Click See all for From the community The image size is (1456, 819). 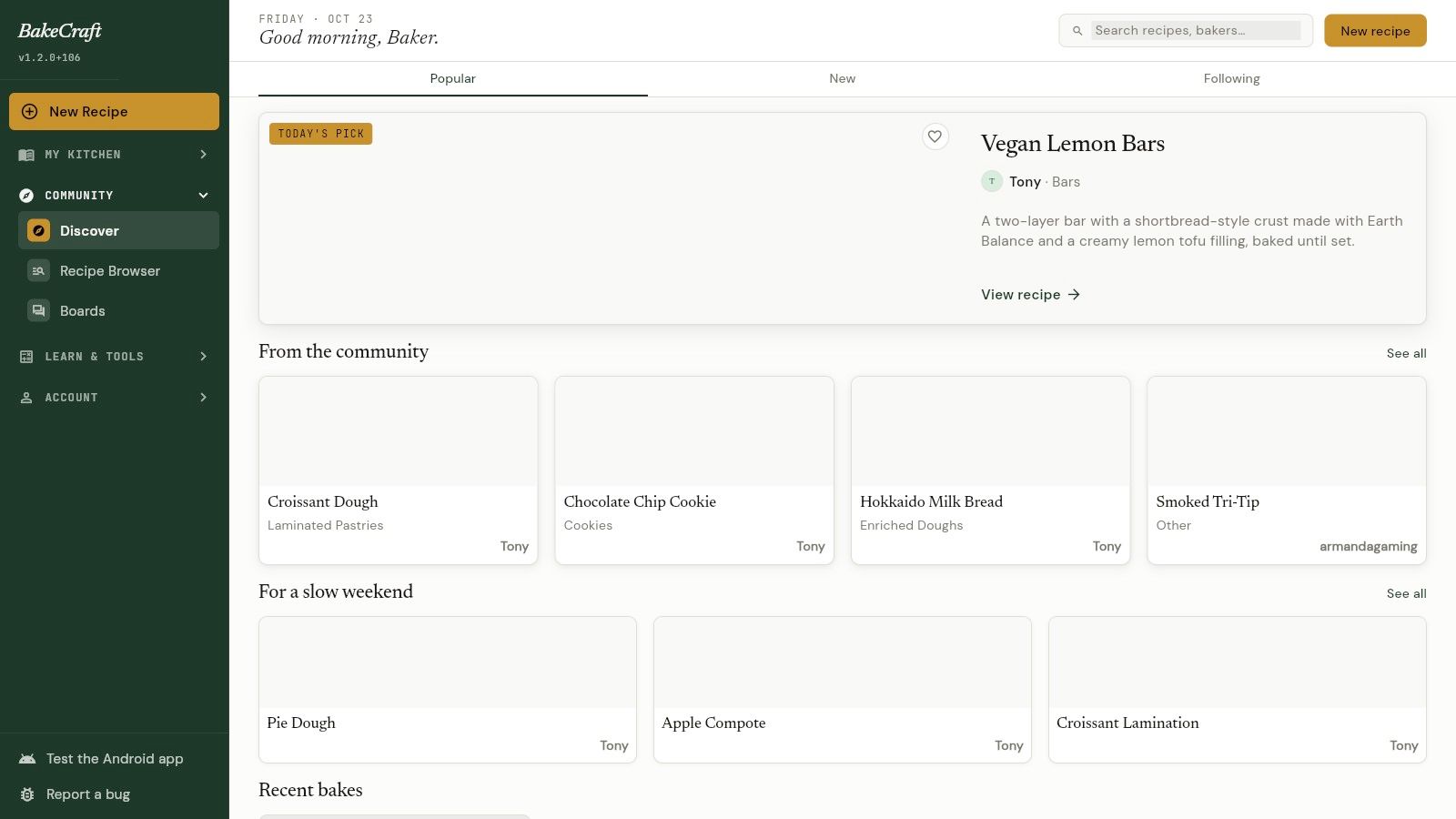1406,353
